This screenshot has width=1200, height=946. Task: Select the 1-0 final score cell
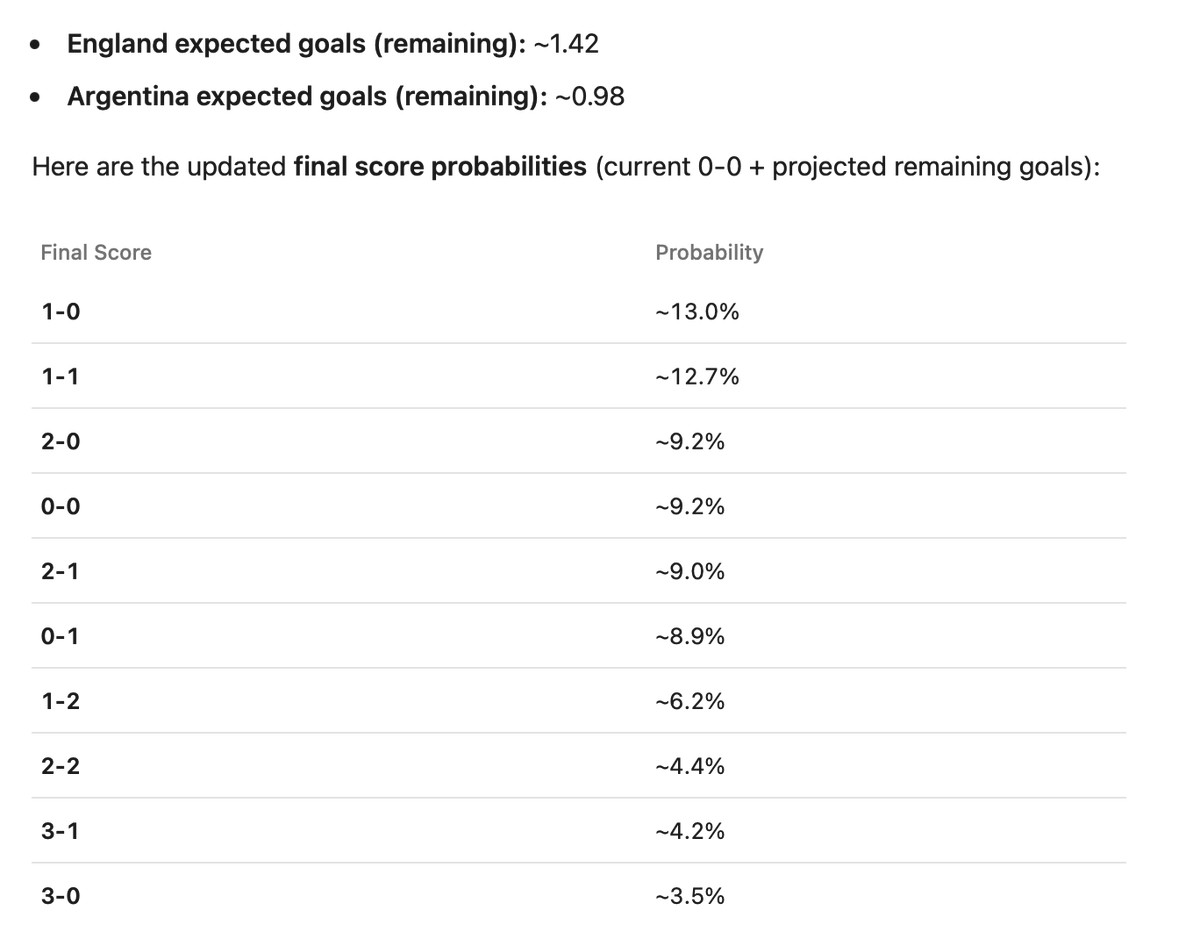pos(60,312)
